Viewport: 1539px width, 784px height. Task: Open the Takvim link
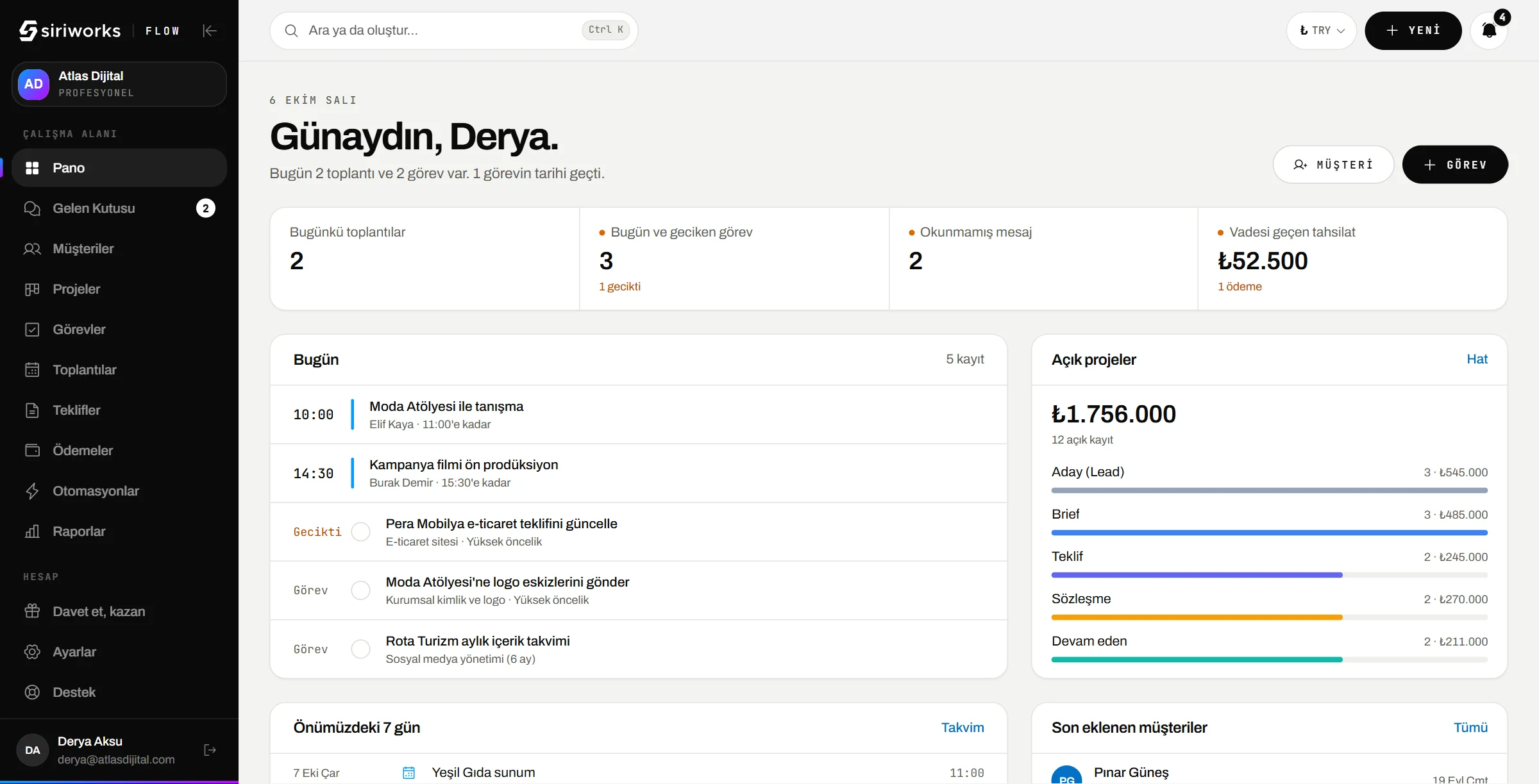pos(963,728)
